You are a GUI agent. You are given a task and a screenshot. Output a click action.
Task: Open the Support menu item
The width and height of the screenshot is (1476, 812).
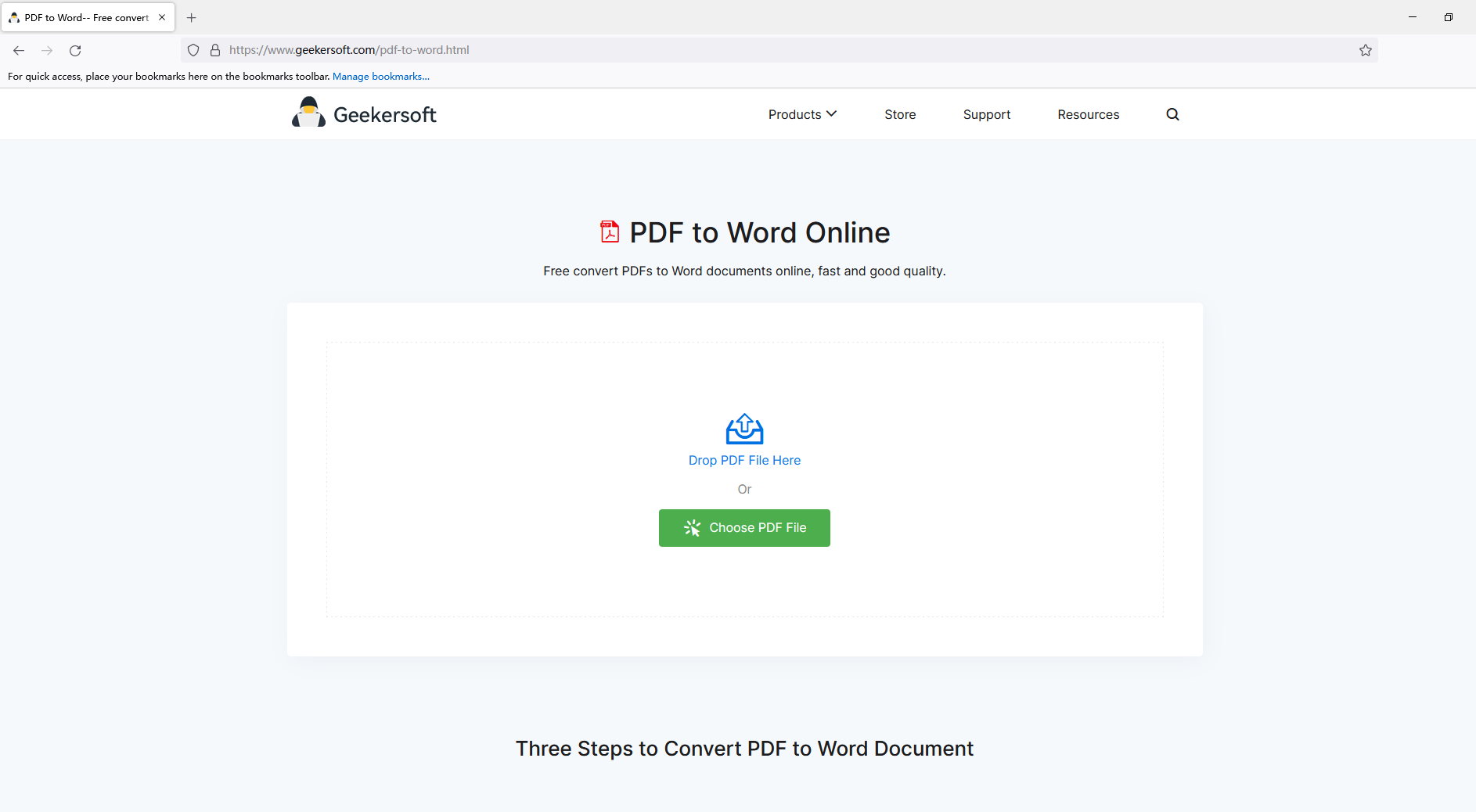click(986, 114)
